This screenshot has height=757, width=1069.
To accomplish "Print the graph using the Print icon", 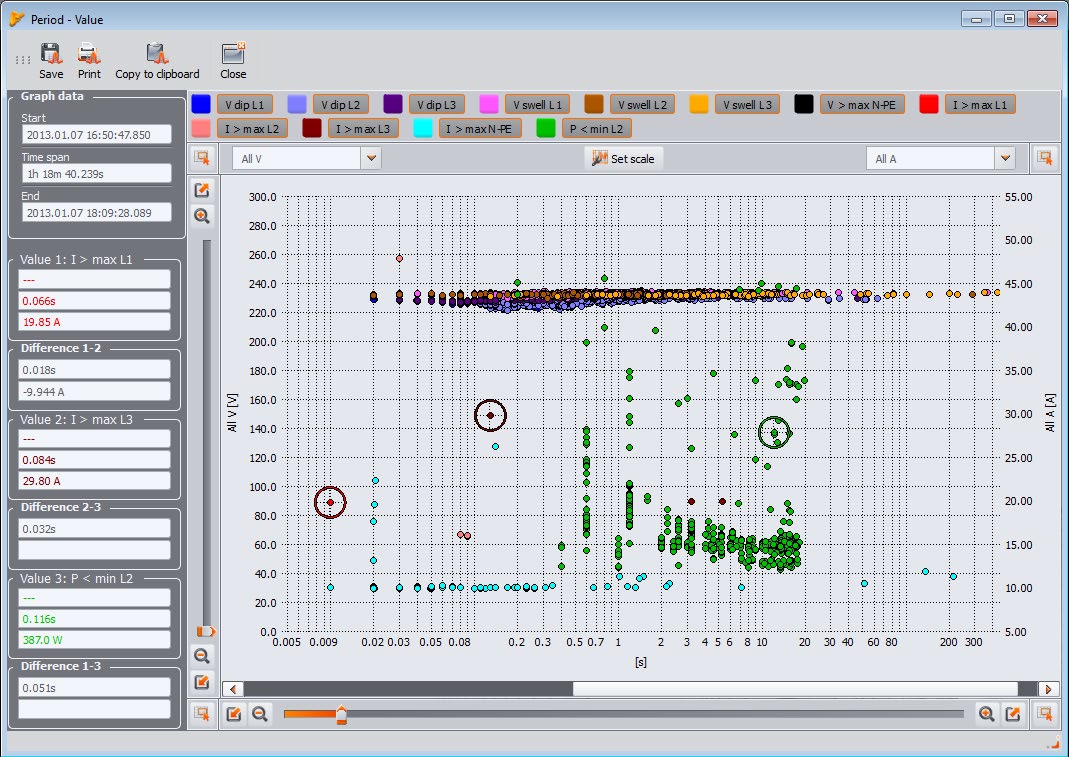I will point(89,54).
